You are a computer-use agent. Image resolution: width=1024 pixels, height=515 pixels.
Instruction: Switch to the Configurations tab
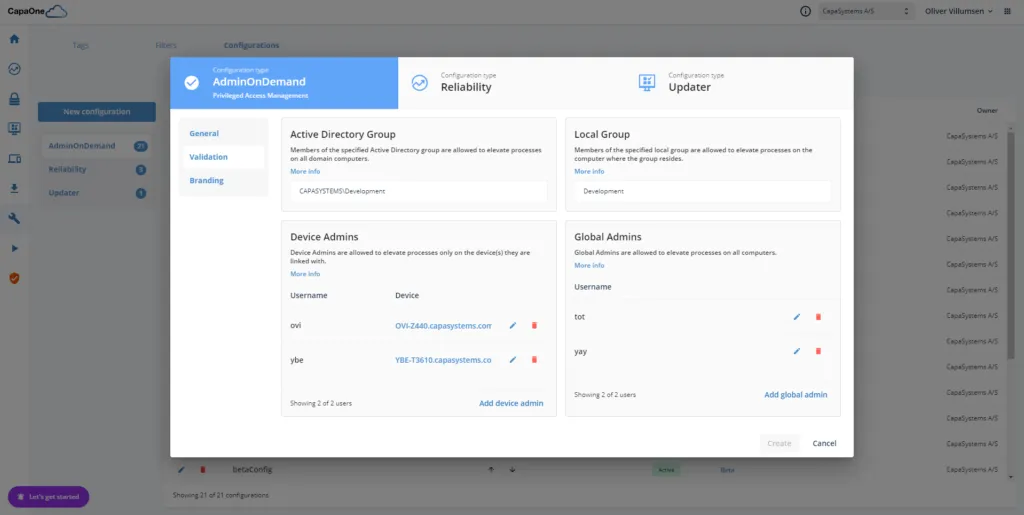click(x=251, y=46)
